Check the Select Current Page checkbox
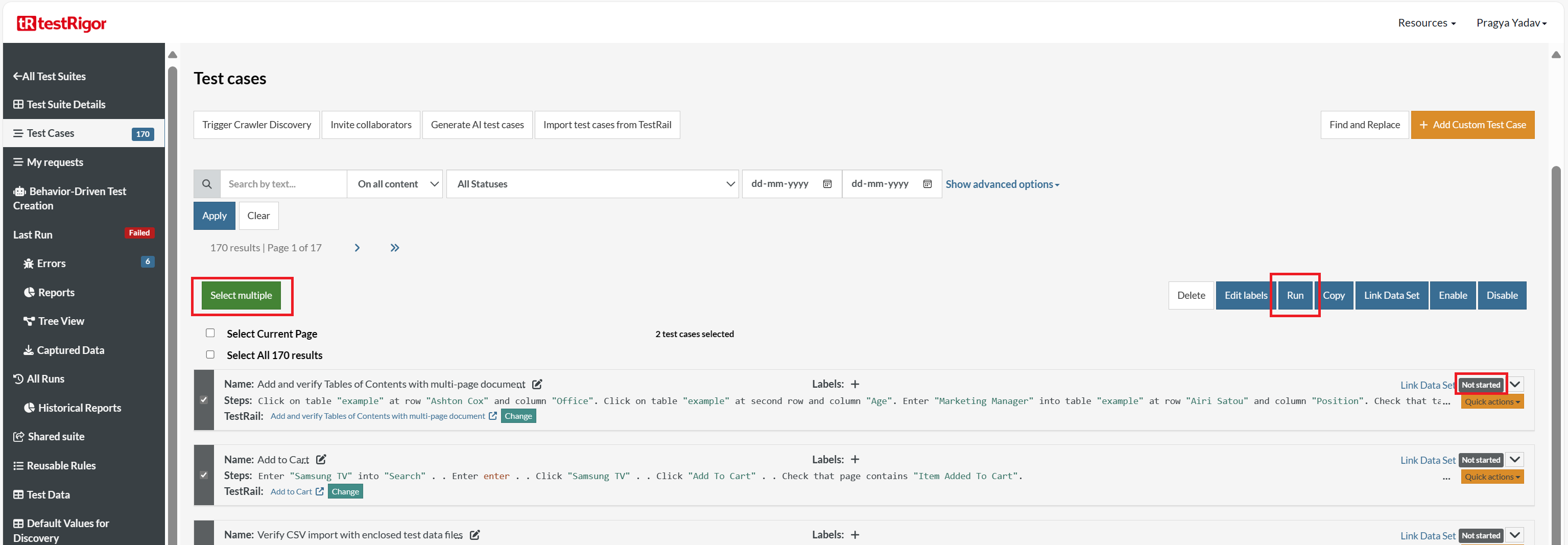The width and height of the screenshot is (1568, 545). 210,333
